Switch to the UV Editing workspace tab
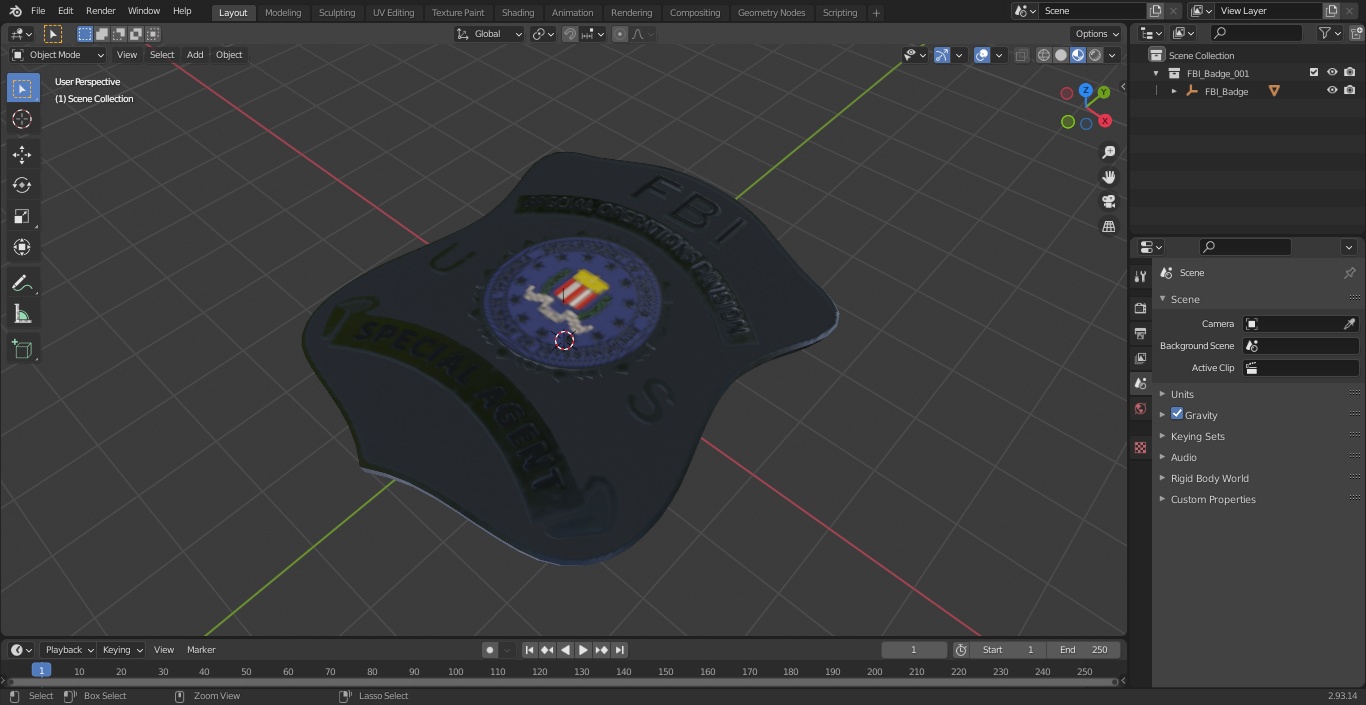 [x=393, y=12]
